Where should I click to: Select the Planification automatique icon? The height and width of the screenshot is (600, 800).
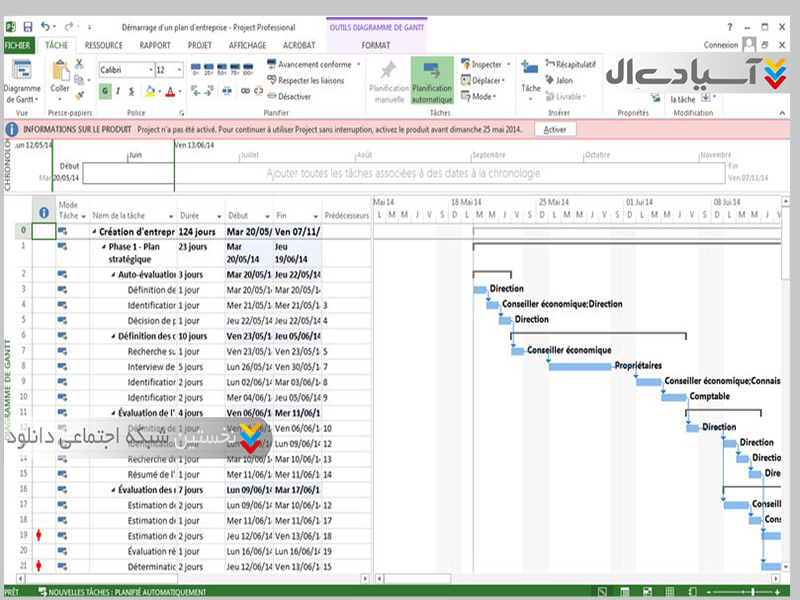(432, 70)
